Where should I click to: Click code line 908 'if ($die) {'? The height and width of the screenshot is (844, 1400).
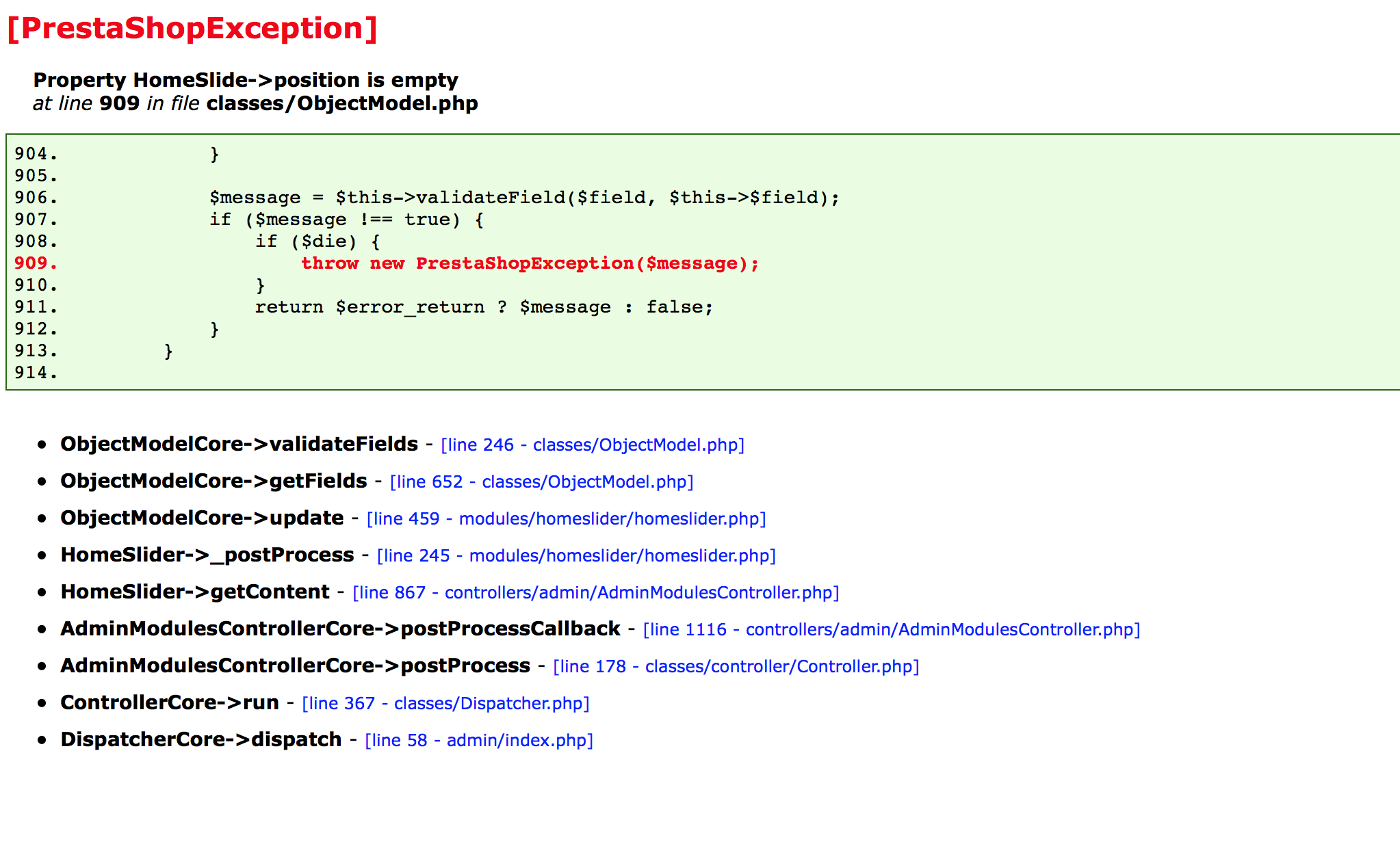[x=317, y=241]
